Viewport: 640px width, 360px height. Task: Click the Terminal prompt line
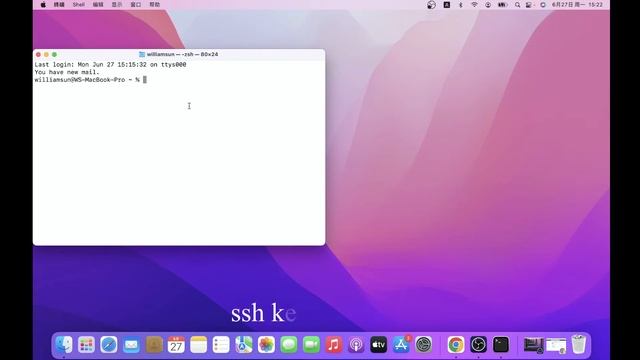click(x=90, y=80)
